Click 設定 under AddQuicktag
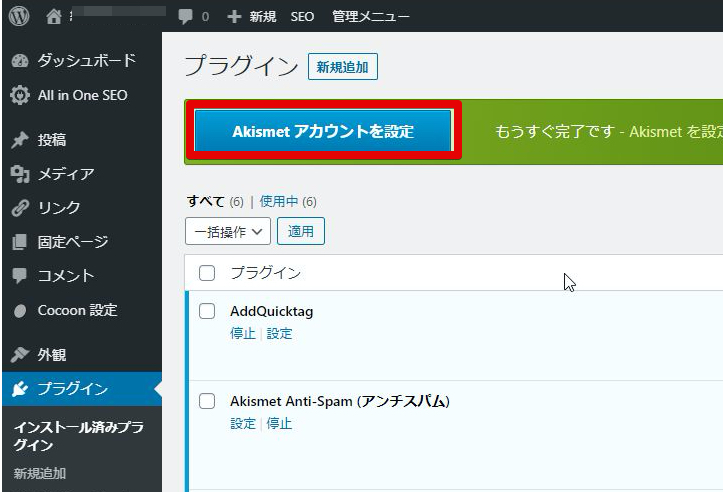Screen dimensions: 723x492 [279, 333]
